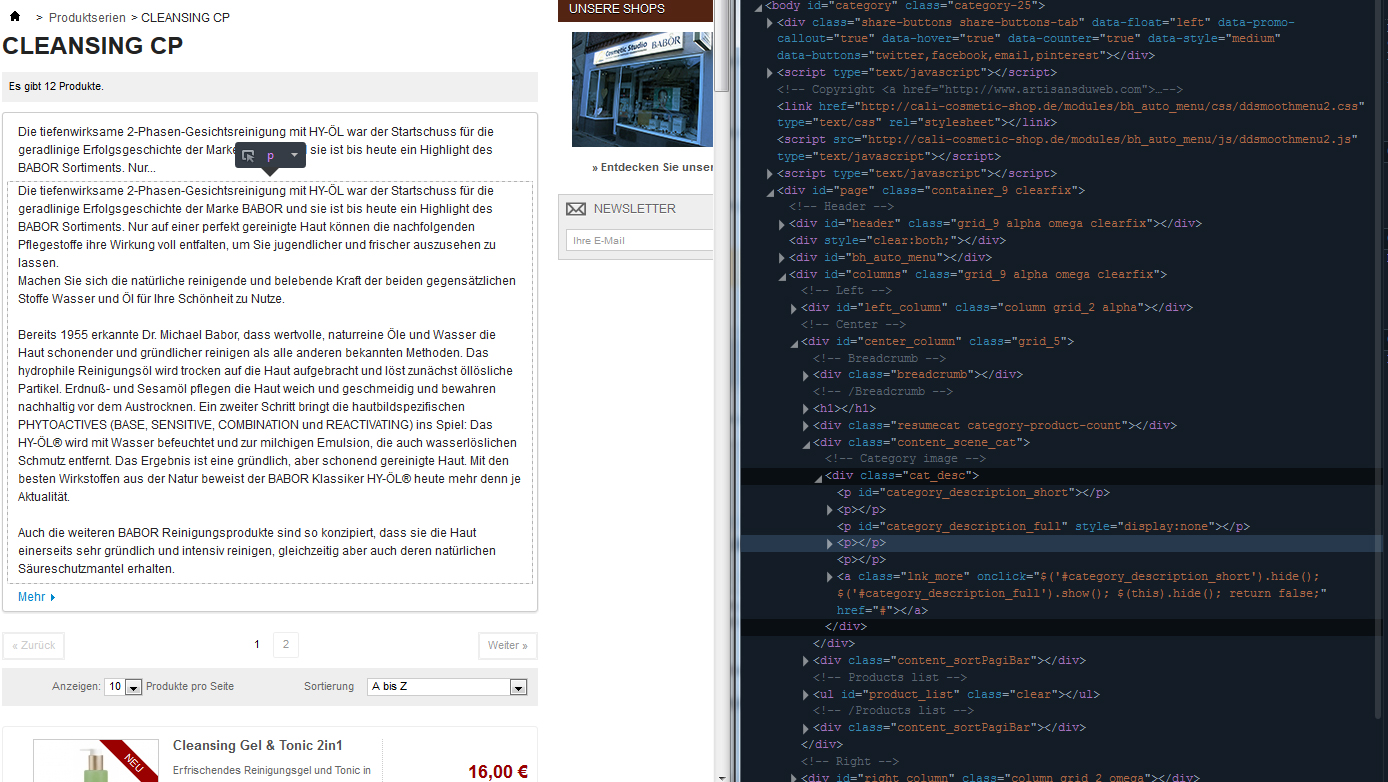Select the p id="category_description_short" line
The image size is (1388, 782).
973,492
